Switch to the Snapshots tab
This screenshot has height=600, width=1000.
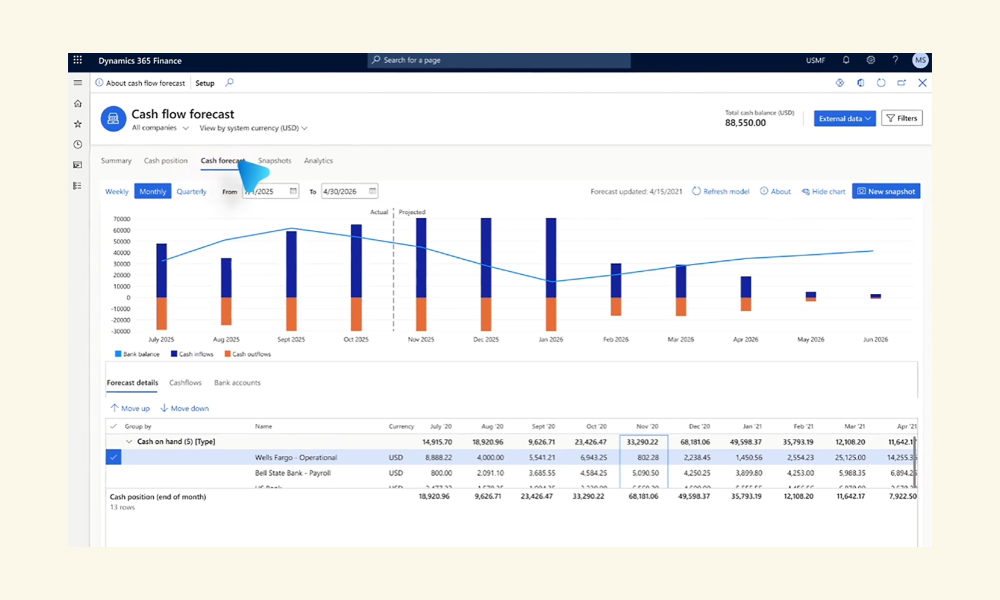pyautogui.click(x=274, y=161)
